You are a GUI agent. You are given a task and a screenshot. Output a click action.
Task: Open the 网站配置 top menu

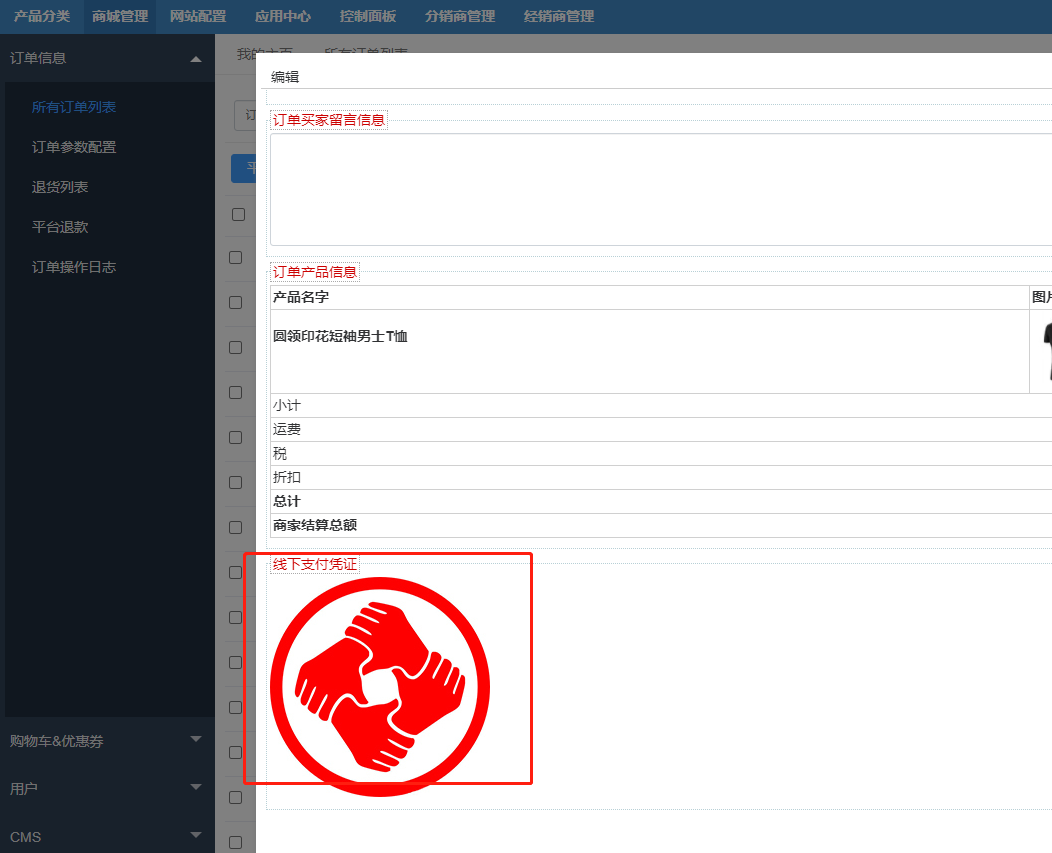198,16
